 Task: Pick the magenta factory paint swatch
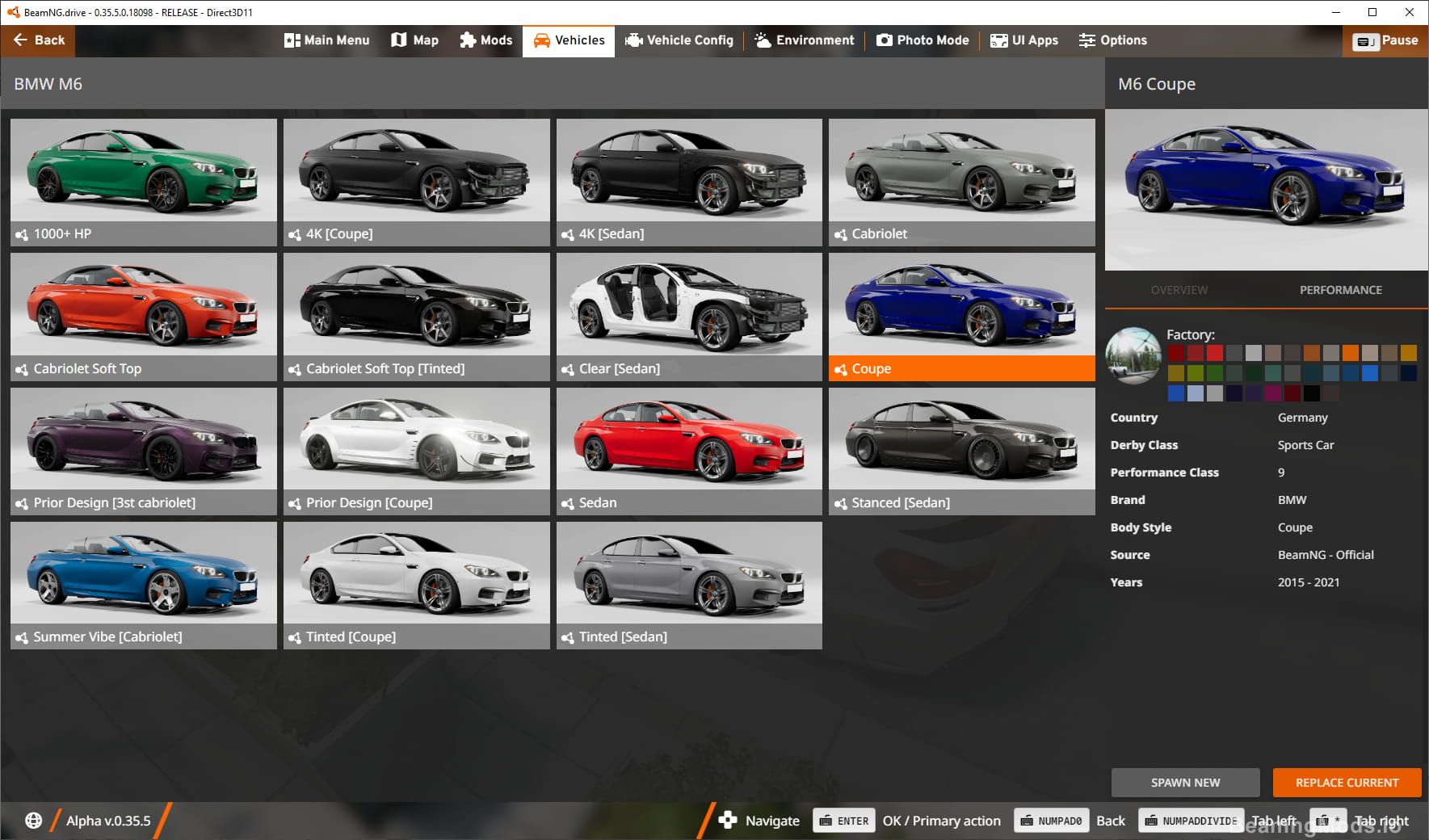coord(1272,393)
